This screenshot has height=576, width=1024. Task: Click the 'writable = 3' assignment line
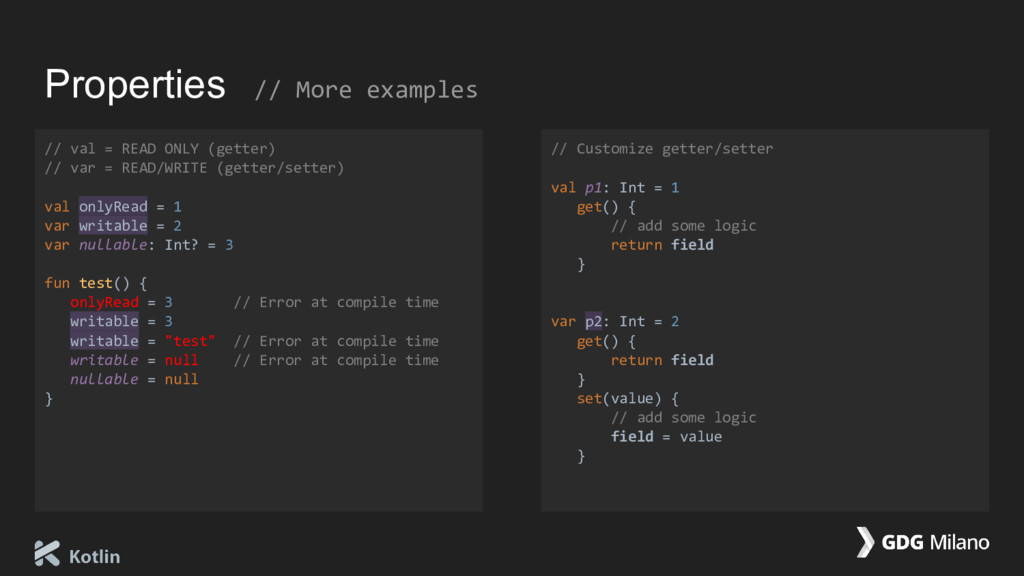click(x=121, y=321)
